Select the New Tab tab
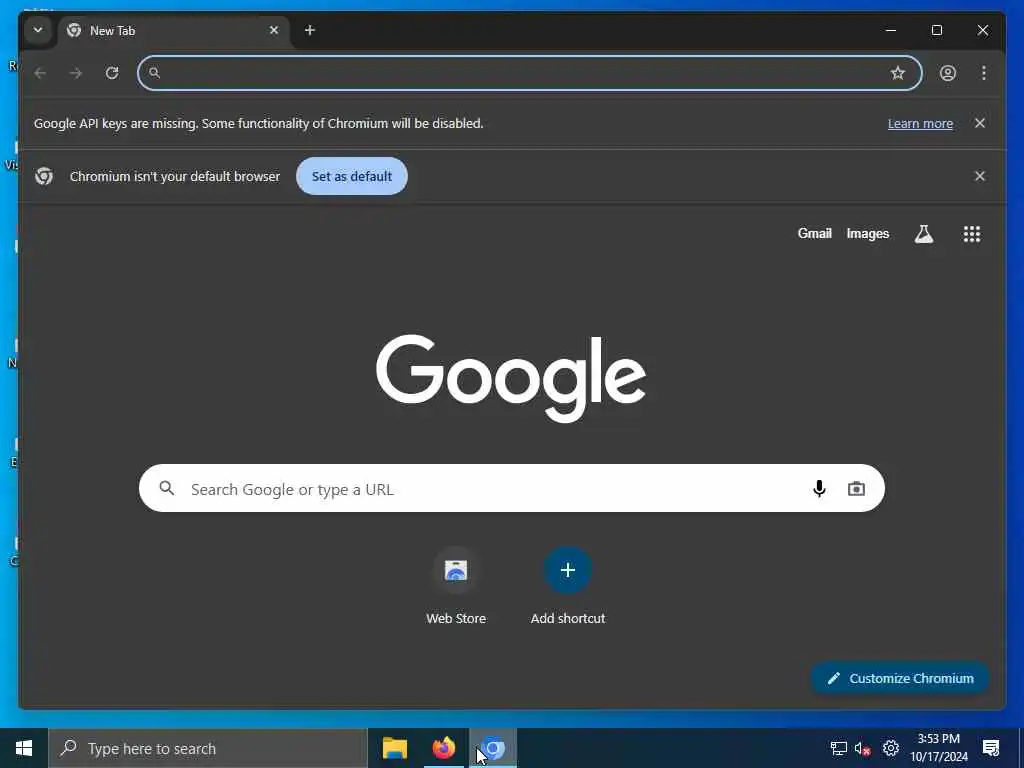Screen dimensions: 1024x768 (174, 31)
